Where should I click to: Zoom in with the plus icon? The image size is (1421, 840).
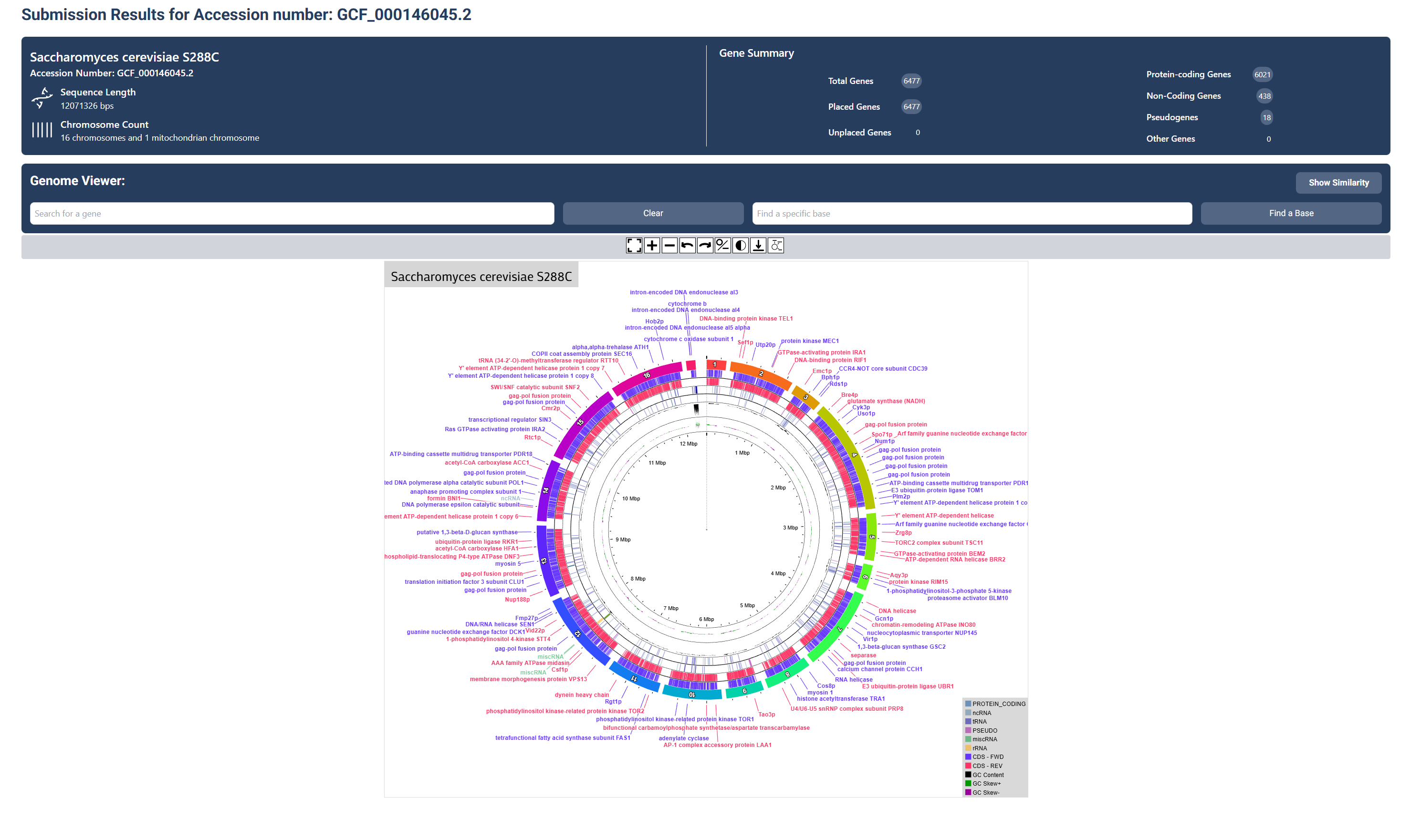652,245
